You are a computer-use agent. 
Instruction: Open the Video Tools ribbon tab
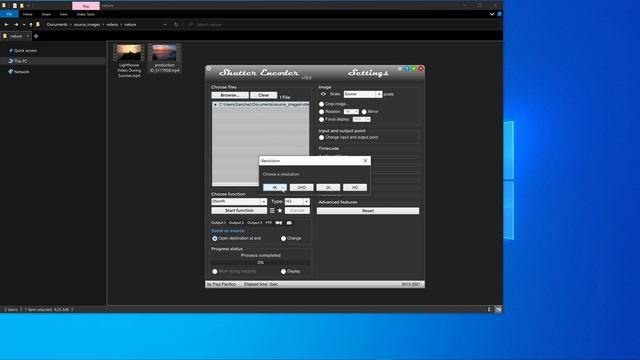click(x=86, y=14)
